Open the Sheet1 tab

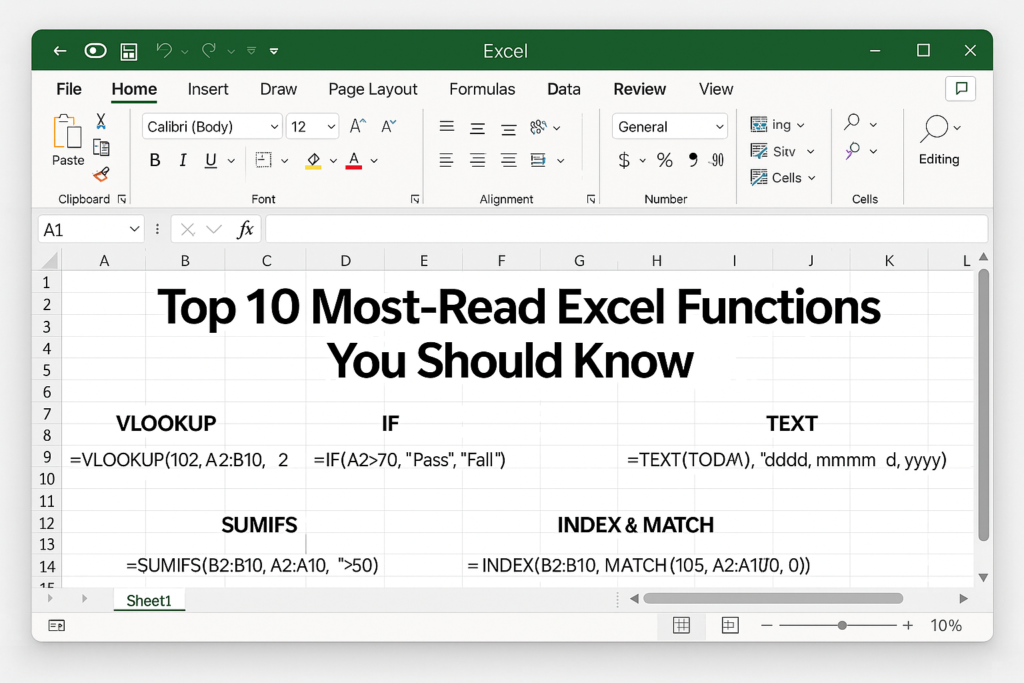[149, 600]
